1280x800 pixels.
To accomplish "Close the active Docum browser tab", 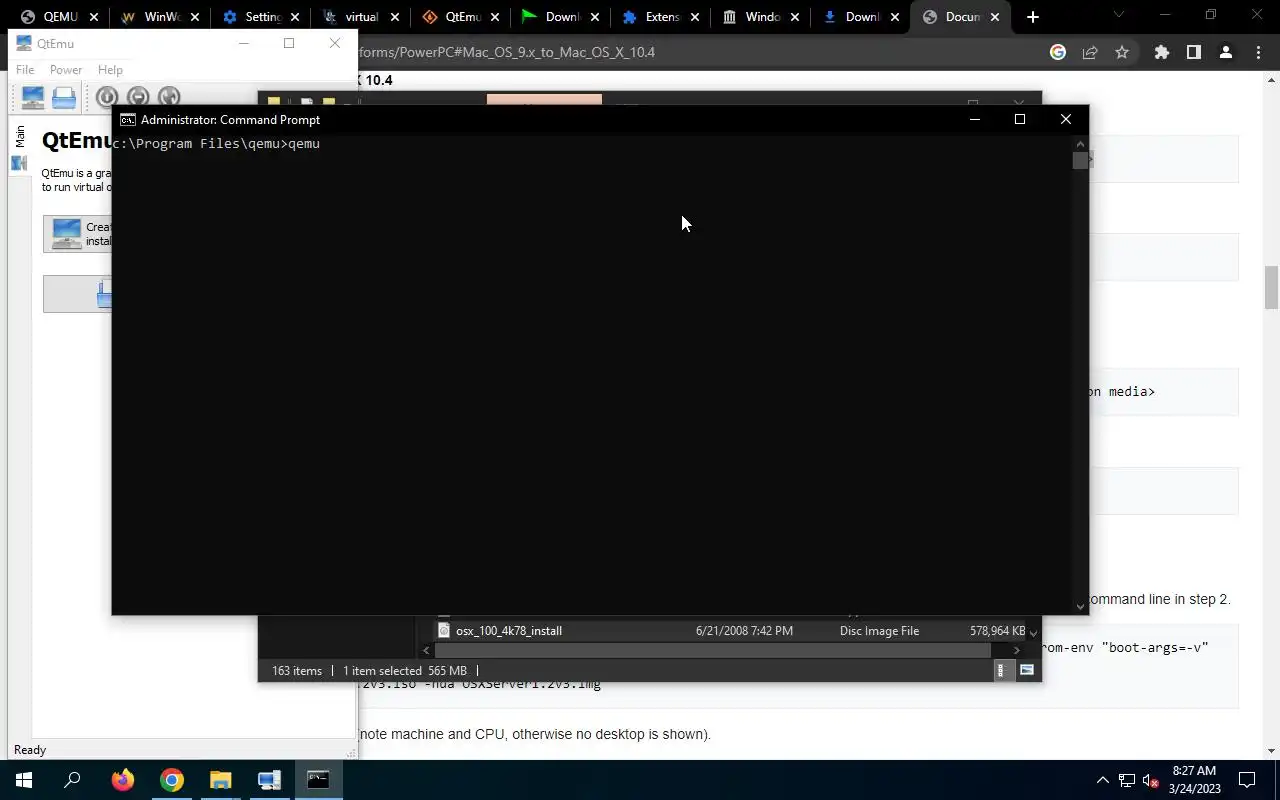I will pos(995,17).
